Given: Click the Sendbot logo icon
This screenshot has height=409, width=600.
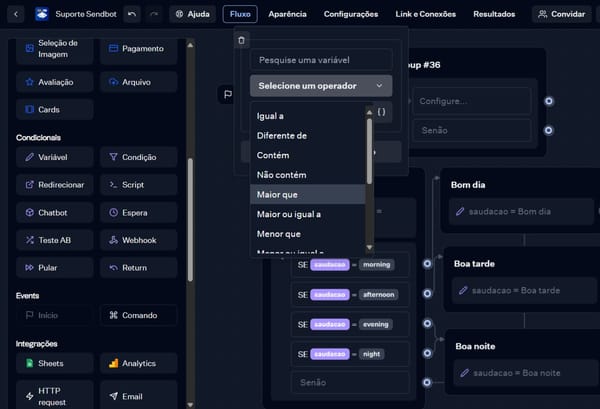Looking at the screenshot, I should pos(42,14).
